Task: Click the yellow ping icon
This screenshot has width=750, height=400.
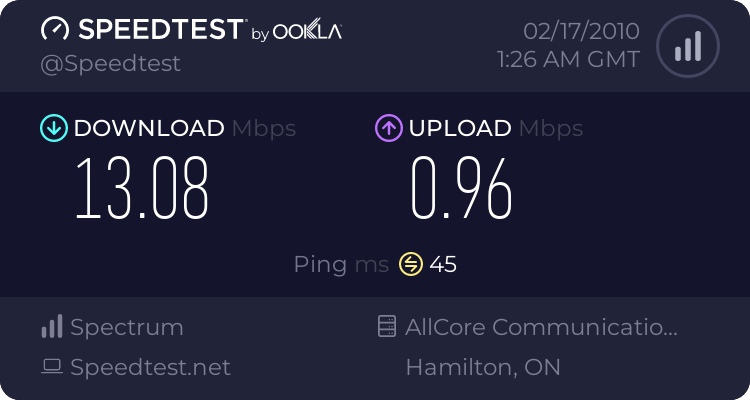Action: [x=411, y=264]
